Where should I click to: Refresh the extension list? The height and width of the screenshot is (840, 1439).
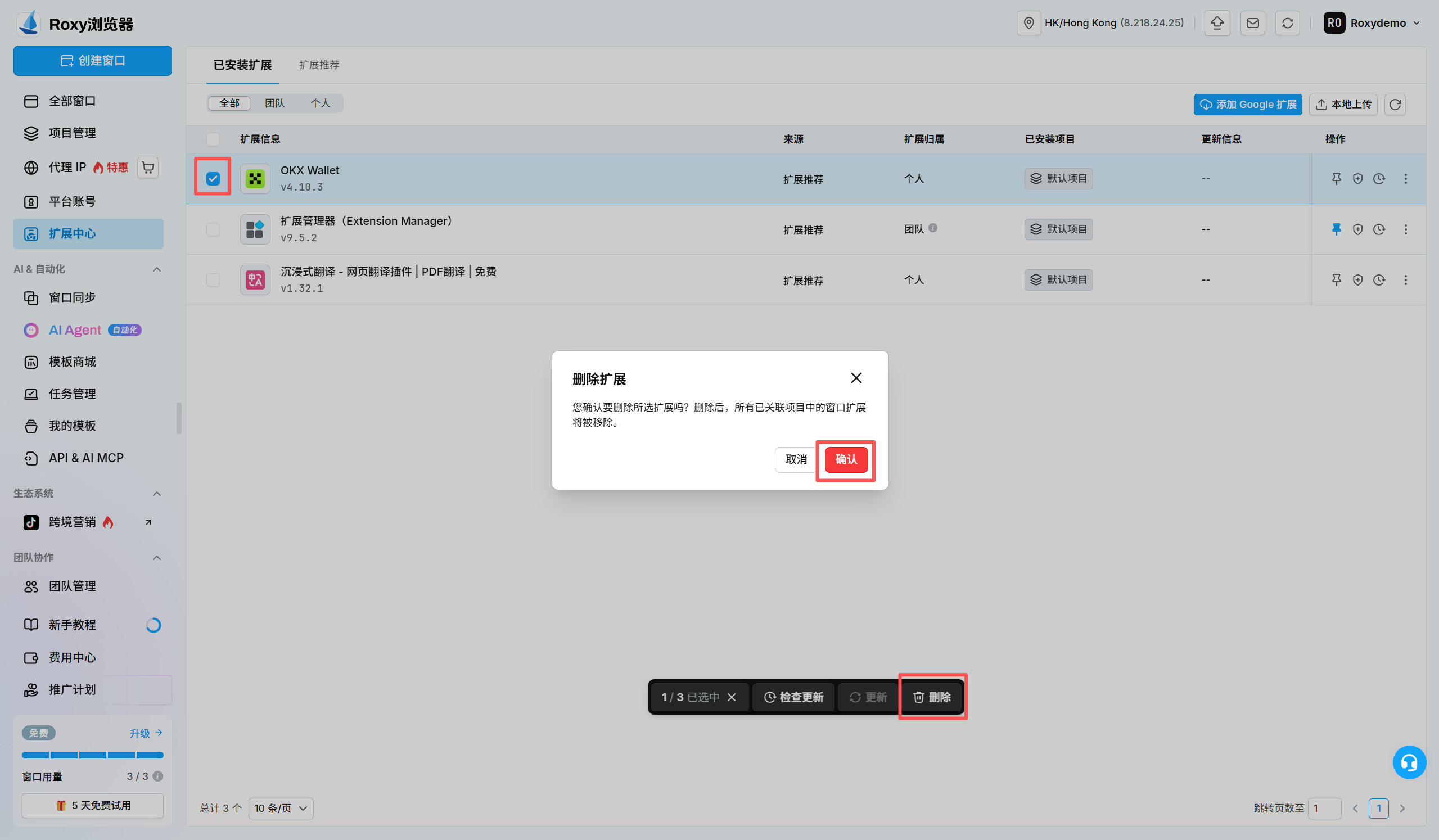pos(1395,105)
